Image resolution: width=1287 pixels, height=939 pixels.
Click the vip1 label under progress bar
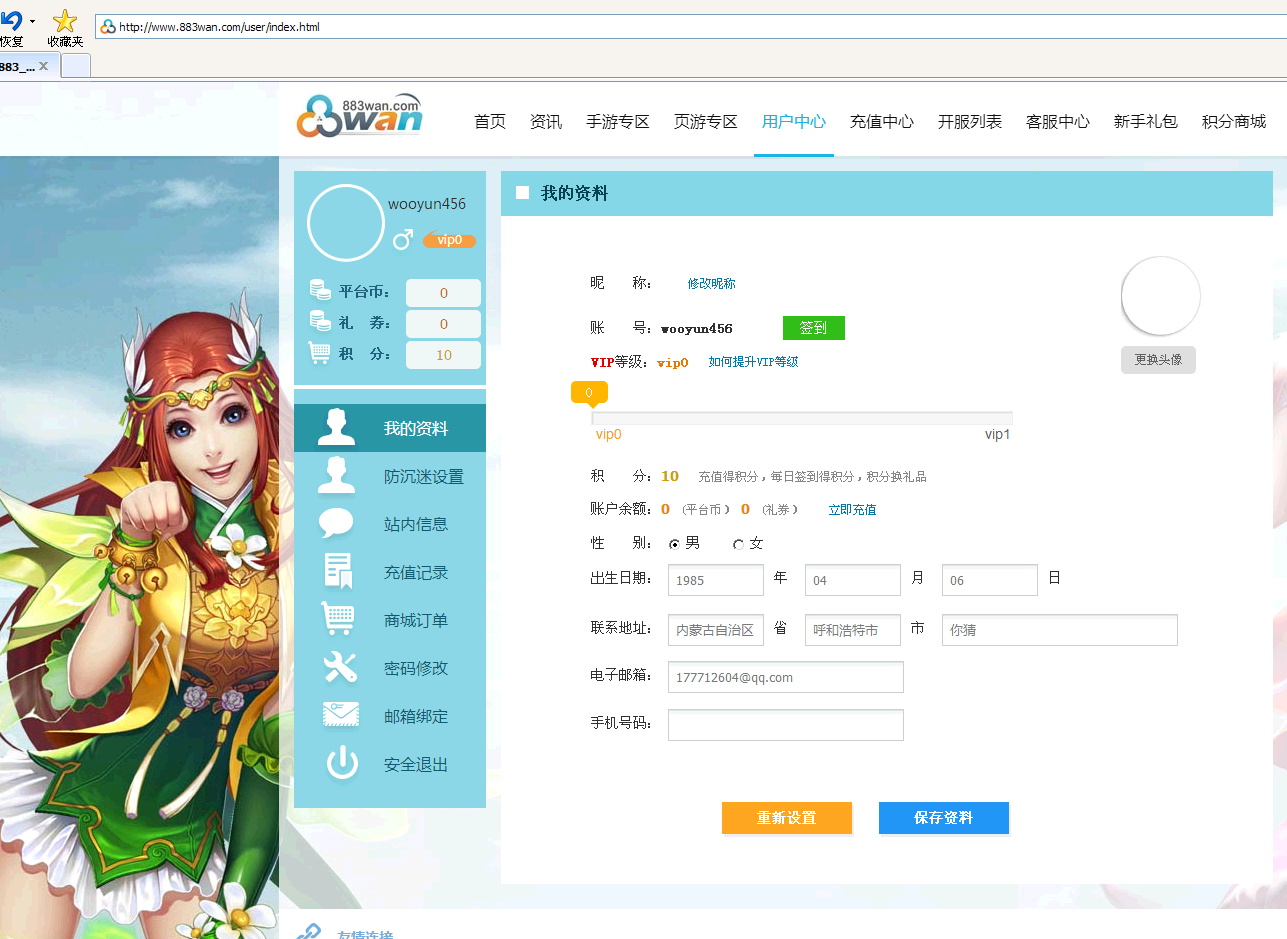point(998,434)
